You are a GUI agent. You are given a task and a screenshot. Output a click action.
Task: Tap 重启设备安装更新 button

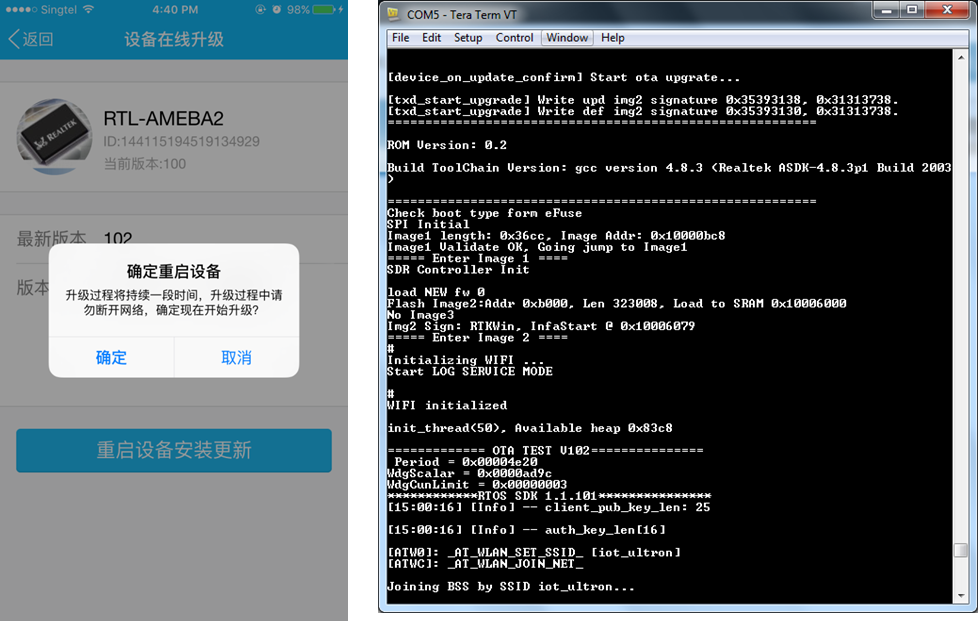pyautogui.click(x=173, y=450)
